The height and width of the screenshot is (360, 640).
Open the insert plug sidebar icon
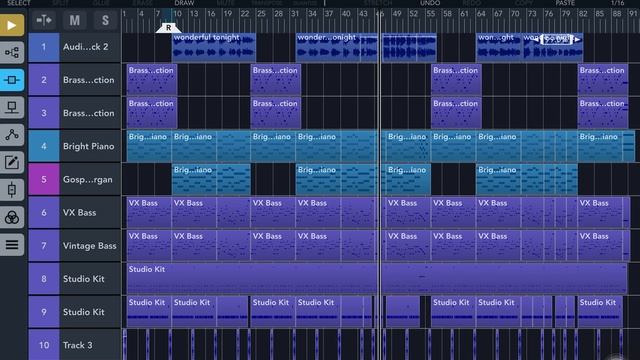(12, 190)
